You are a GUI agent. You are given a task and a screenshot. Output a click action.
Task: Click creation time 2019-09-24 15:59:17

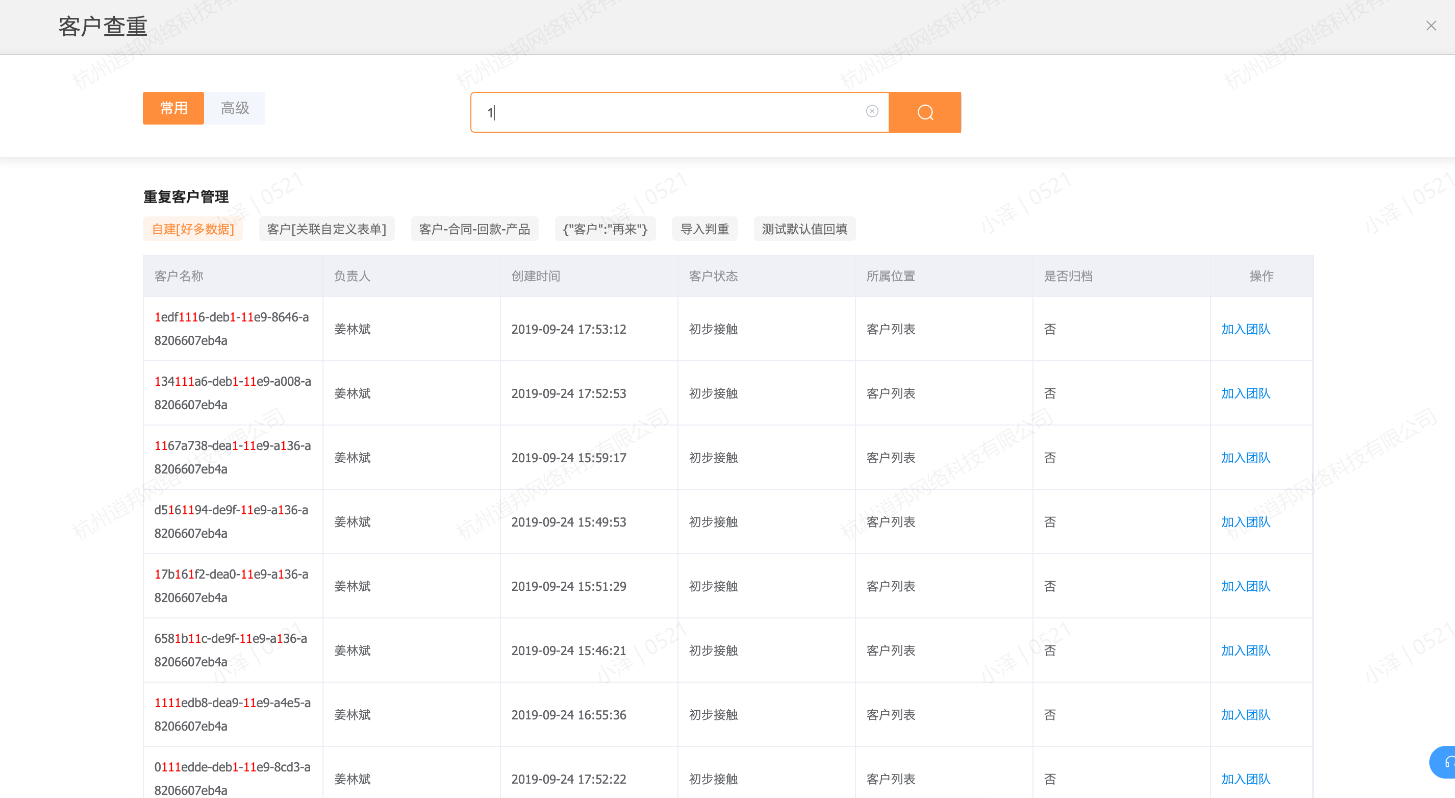coord(569,457)
